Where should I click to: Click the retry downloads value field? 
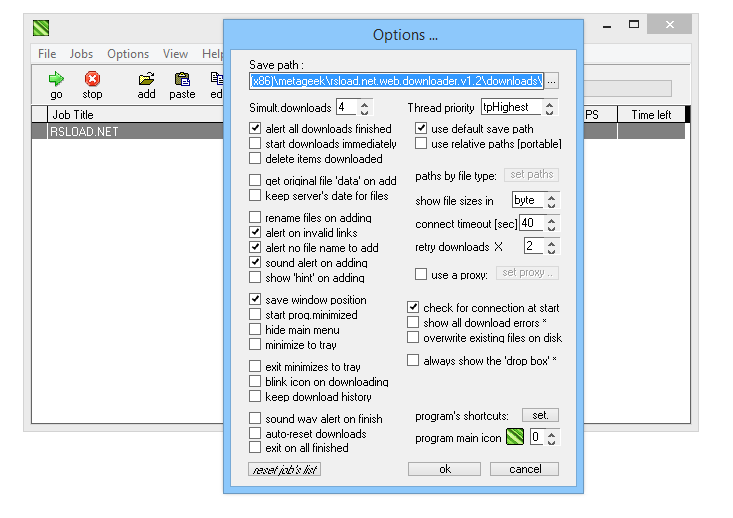click(534, 246)
